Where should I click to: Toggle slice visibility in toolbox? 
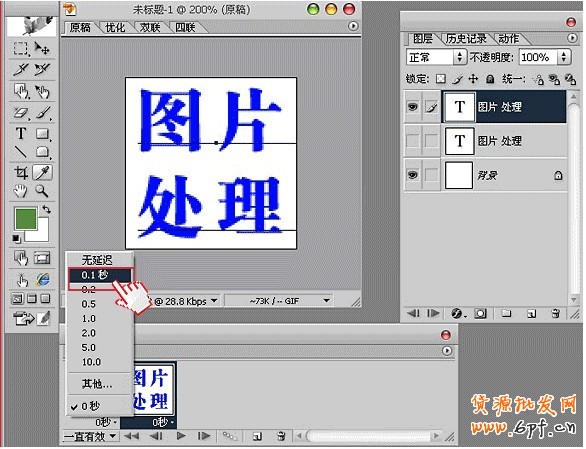coord(42,258)
